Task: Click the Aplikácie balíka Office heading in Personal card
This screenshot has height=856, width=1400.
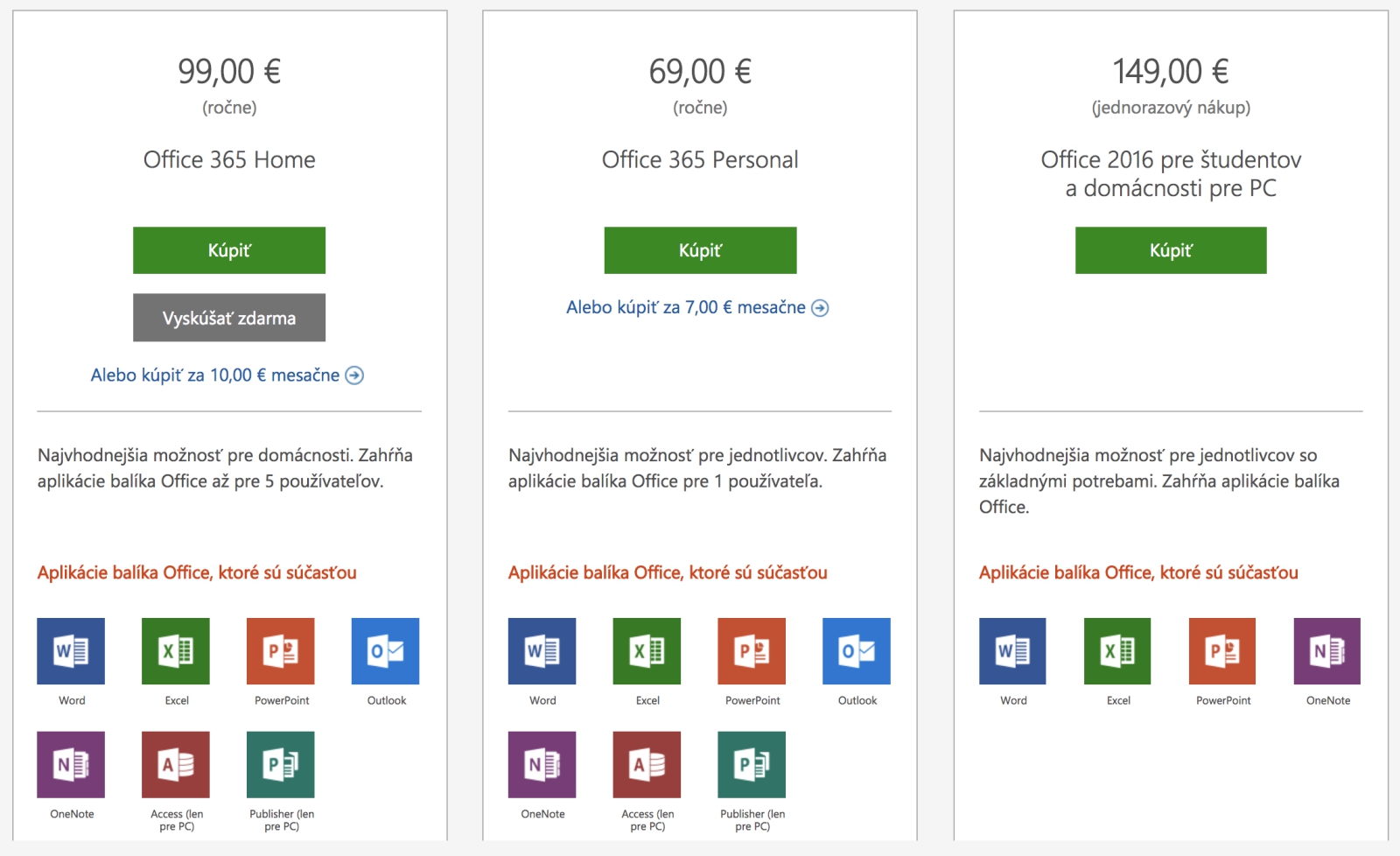Action: point(668,573)
